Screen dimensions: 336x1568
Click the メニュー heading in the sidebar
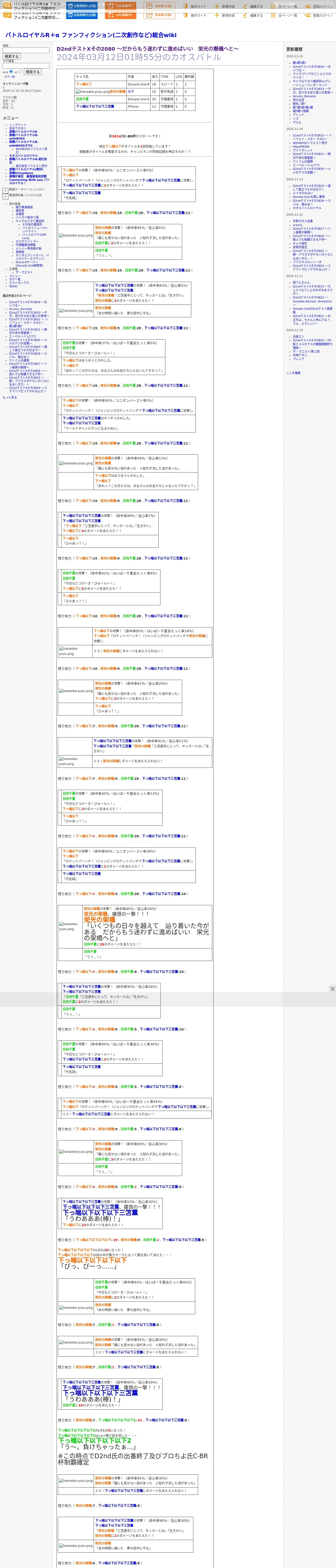pos(10,118)
